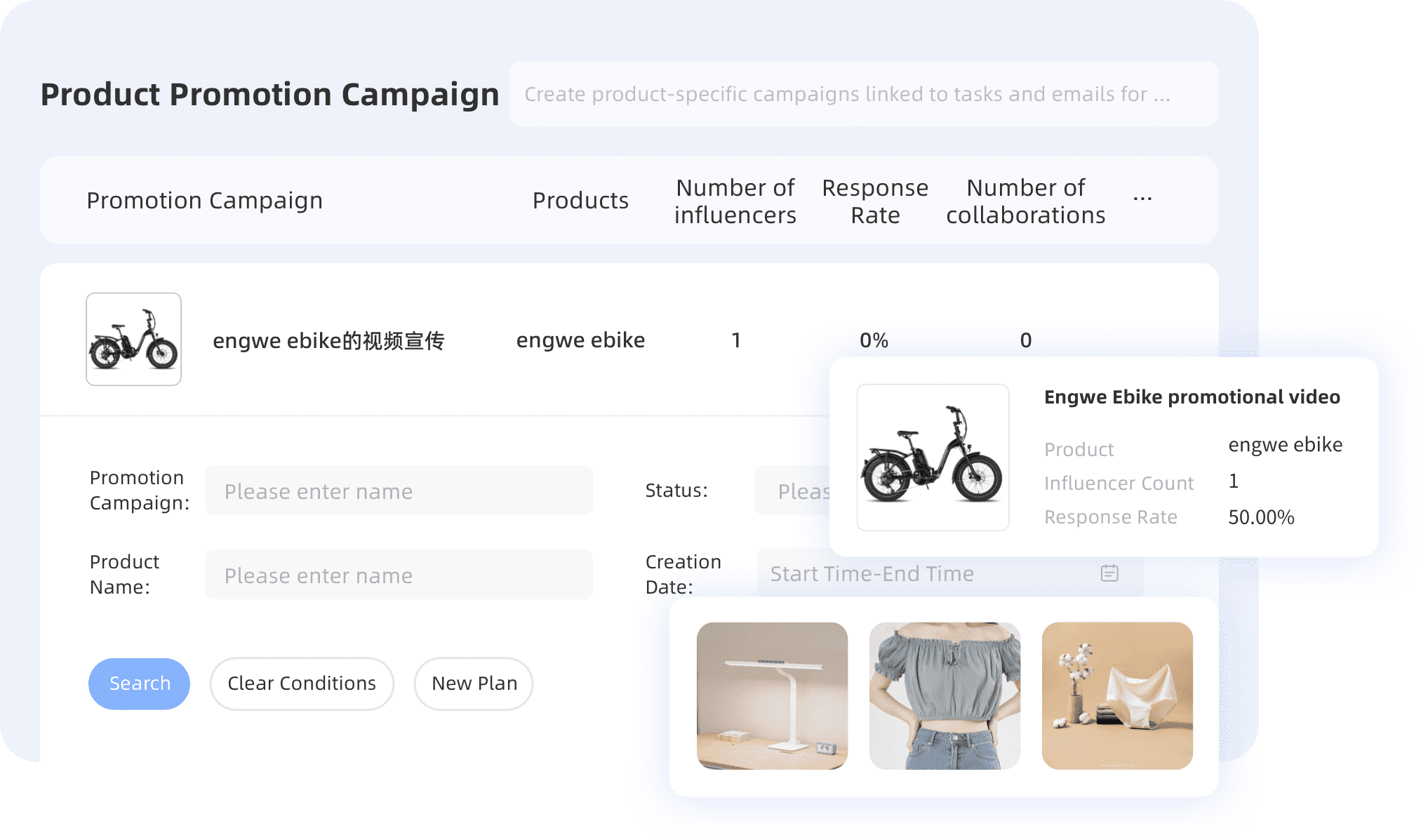Image resolution: width=1421 pixels, height=840 pixels.
Task: Select the off-shoulder top product image
Action: tap(945, 695)
